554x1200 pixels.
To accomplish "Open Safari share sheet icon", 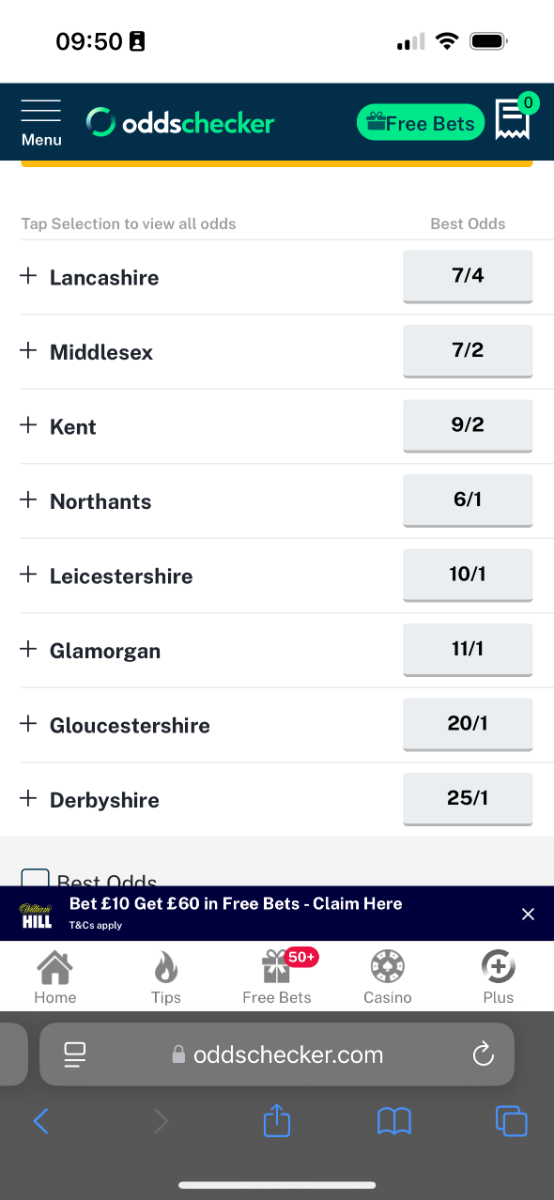I will click(277, 1120).
